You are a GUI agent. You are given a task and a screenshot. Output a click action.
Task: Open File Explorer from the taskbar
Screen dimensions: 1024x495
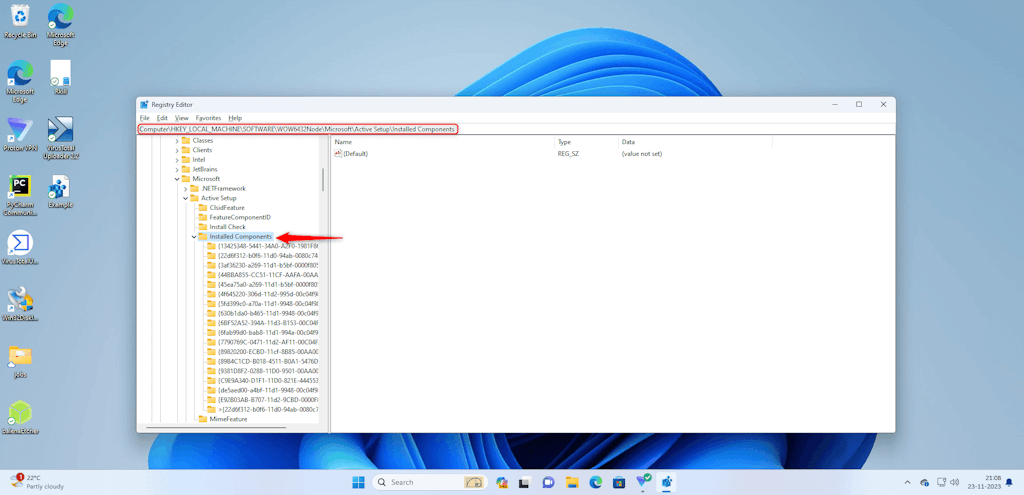pos(571,483)
